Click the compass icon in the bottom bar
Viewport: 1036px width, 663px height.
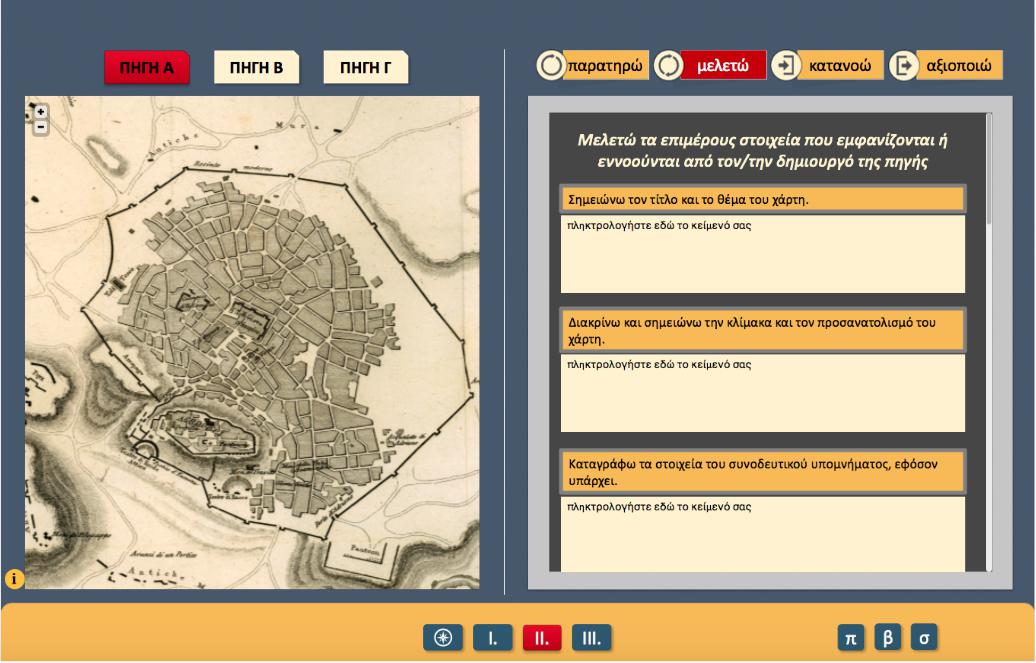(443, 638)
